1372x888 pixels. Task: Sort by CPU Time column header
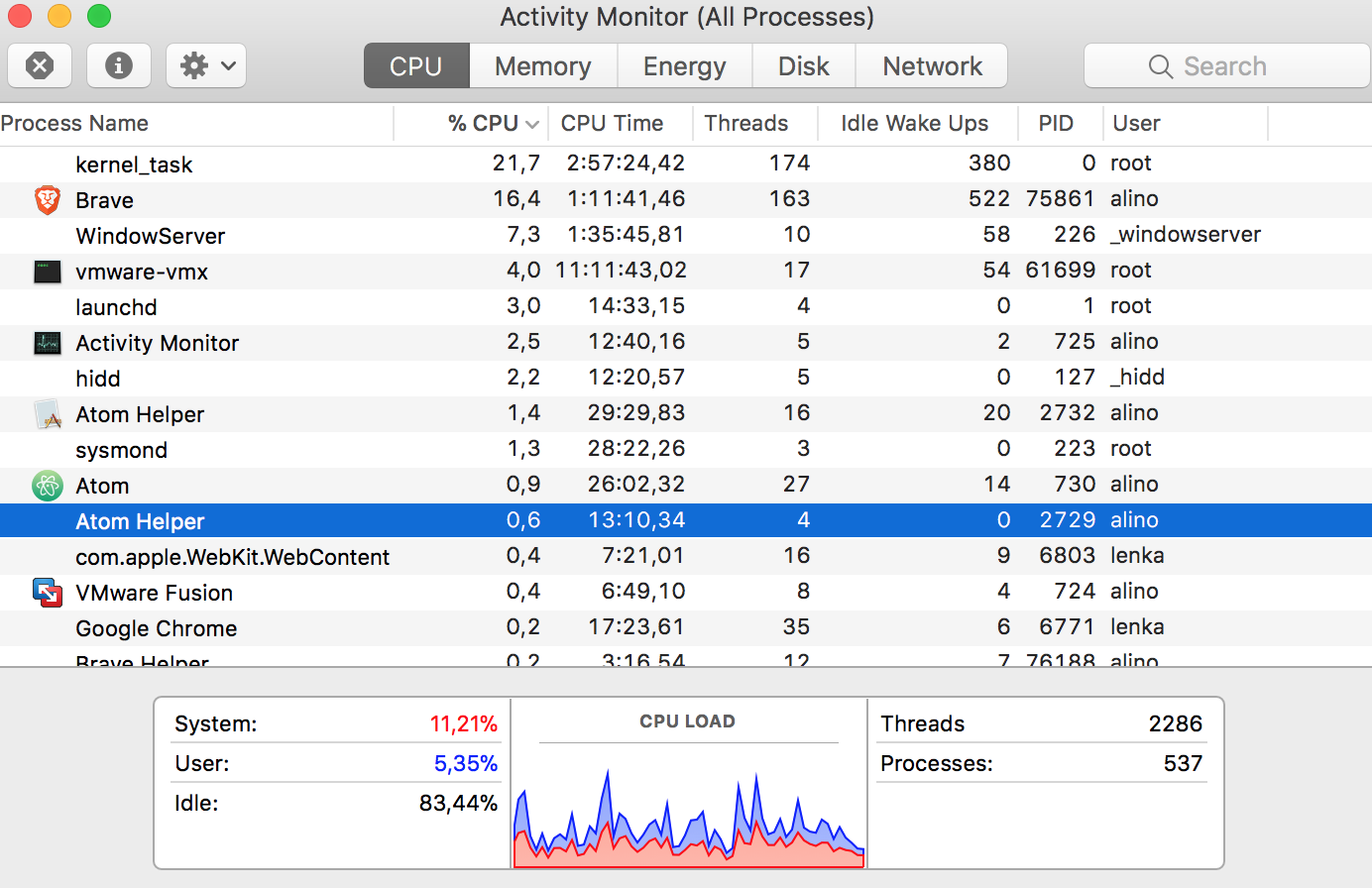620,124
